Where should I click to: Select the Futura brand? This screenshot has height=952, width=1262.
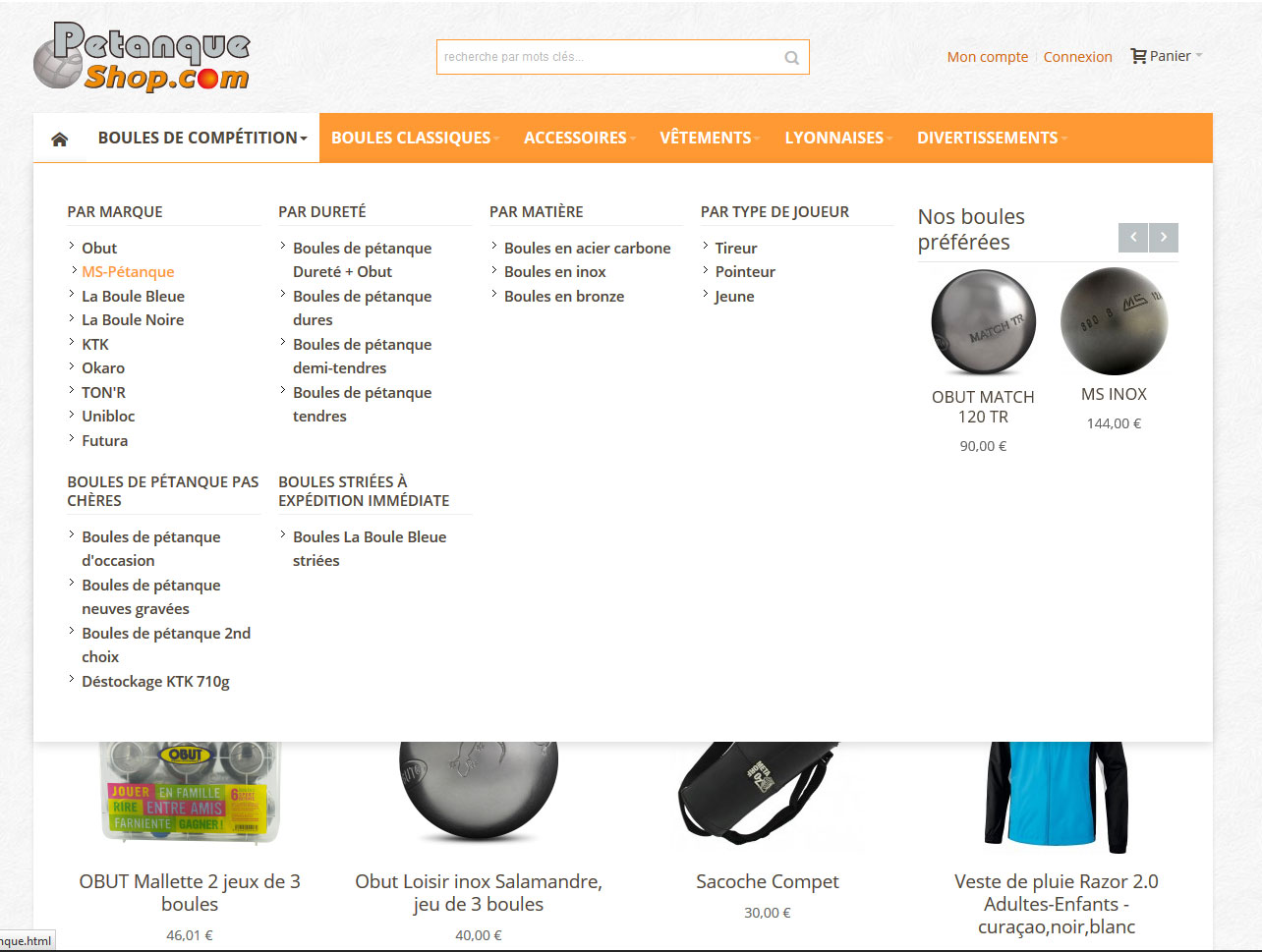[105, 440]
